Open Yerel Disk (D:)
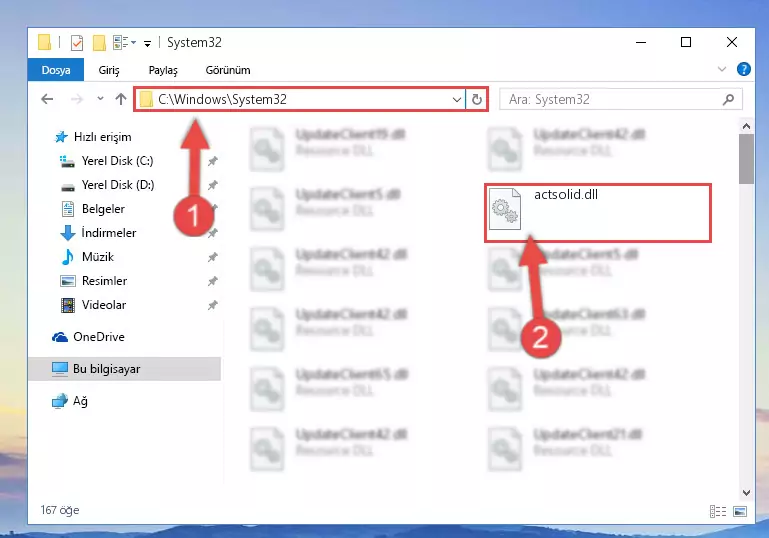The image size is (769, 538). point(118,185)
